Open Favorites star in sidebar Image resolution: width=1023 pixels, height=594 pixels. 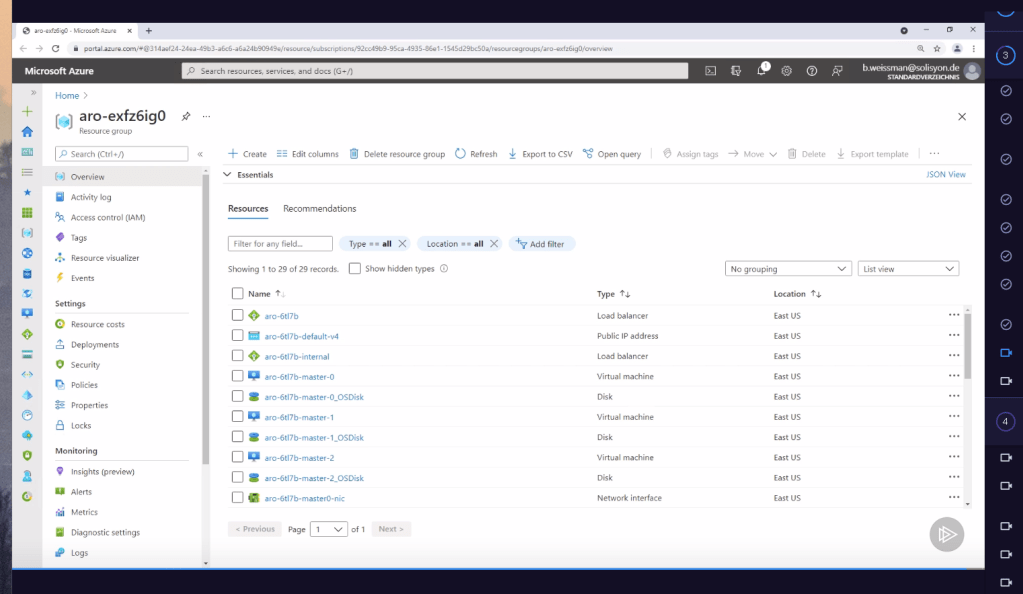tap(27, 193)
